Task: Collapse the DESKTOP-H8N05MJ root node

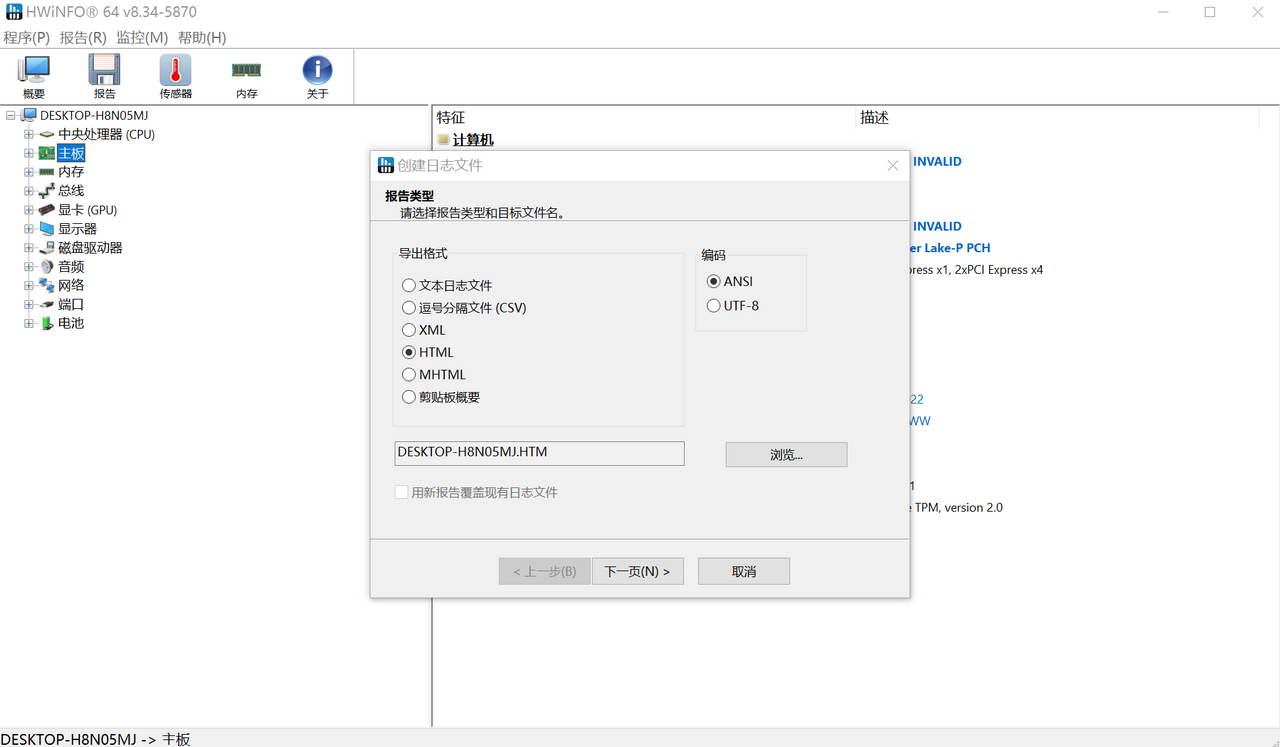Action: click(9, 114)
